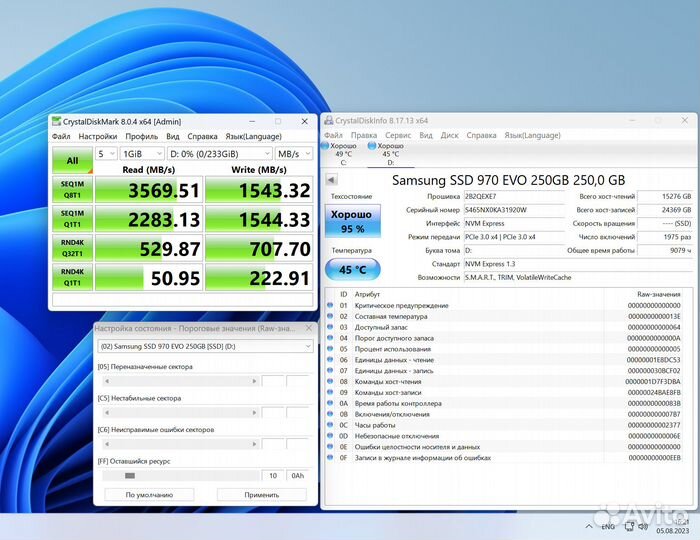The height and width of the screenshot is (540, 700).
Task: Open Справка menu in CrystalDiskMark
Action: click(x=202, y=136)
